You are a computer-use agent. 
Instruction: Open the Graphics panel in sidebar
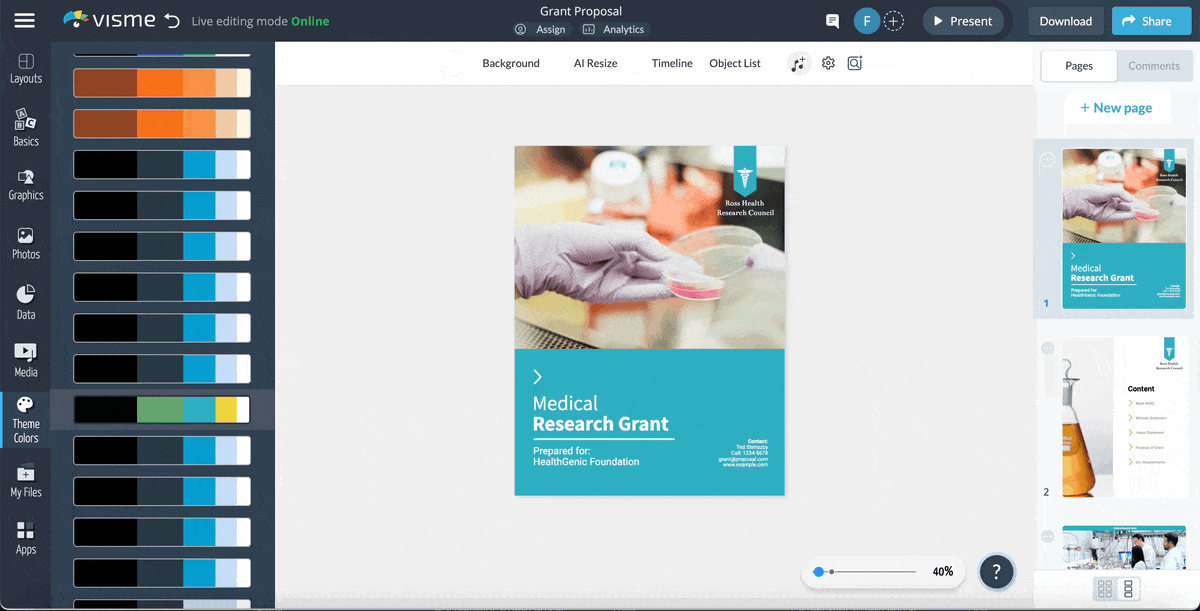coord(25,185)
